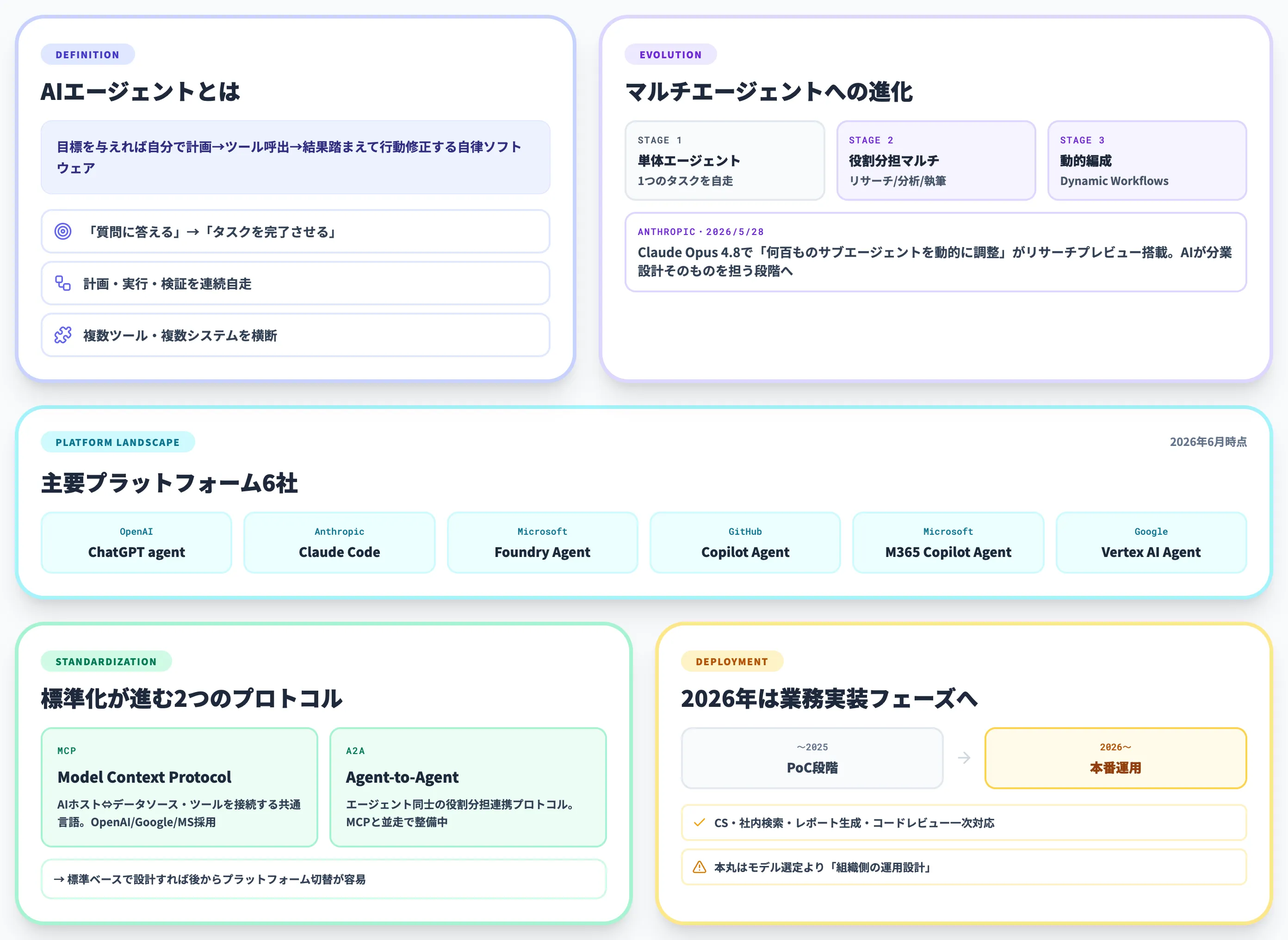The height and width of the screenshot is (940, 1288).
Task: Click the A2A description エージェント同士の役割分担
Action: tap(460, 813)
